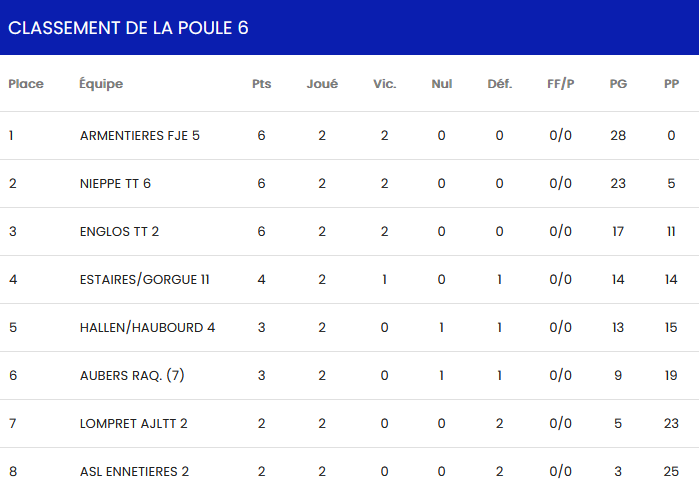
Task: Click the PG column header
Action: point(618,84)
